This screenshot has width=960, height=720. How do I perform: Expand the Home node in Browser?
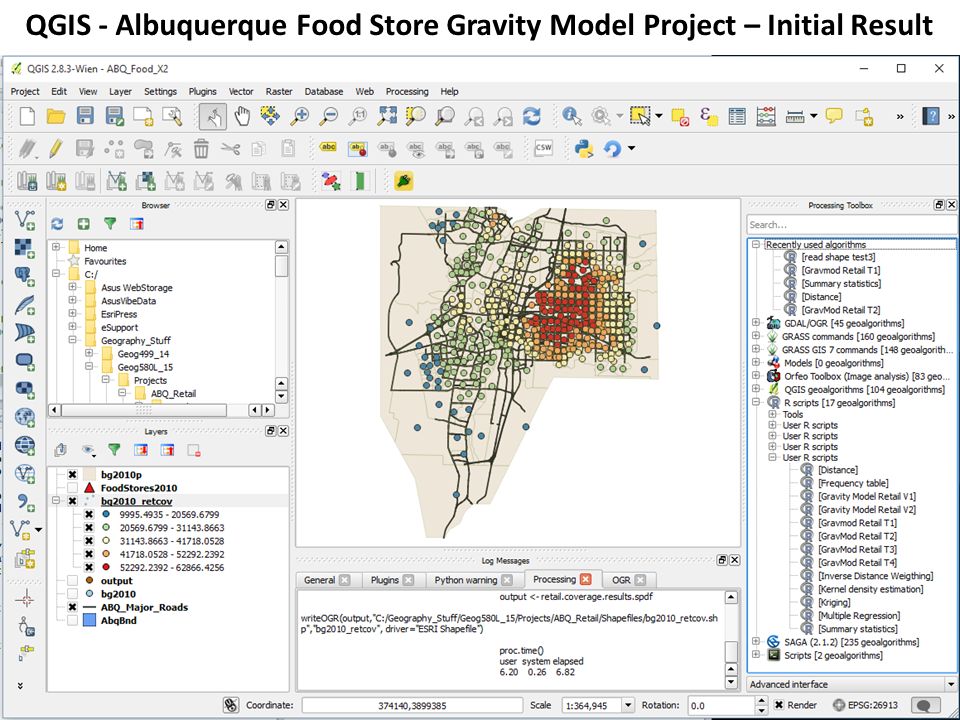pyautogui.click(x=56, y=247)
